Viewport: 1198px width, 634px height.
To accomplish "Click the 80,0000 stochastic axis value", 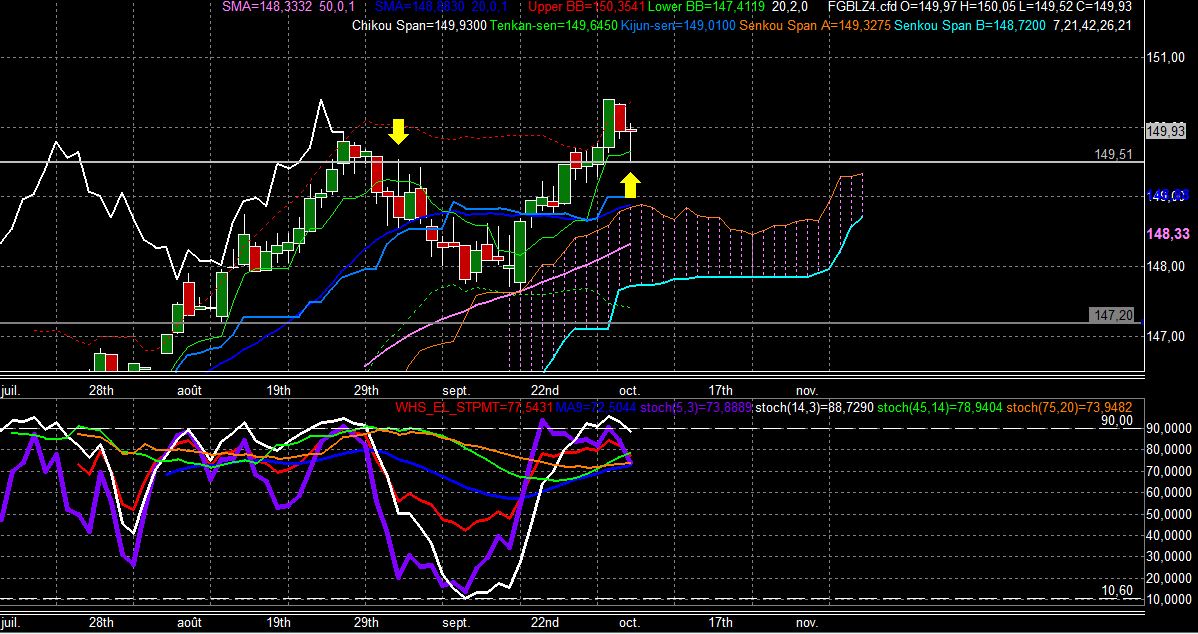I will click(1168, 449).
